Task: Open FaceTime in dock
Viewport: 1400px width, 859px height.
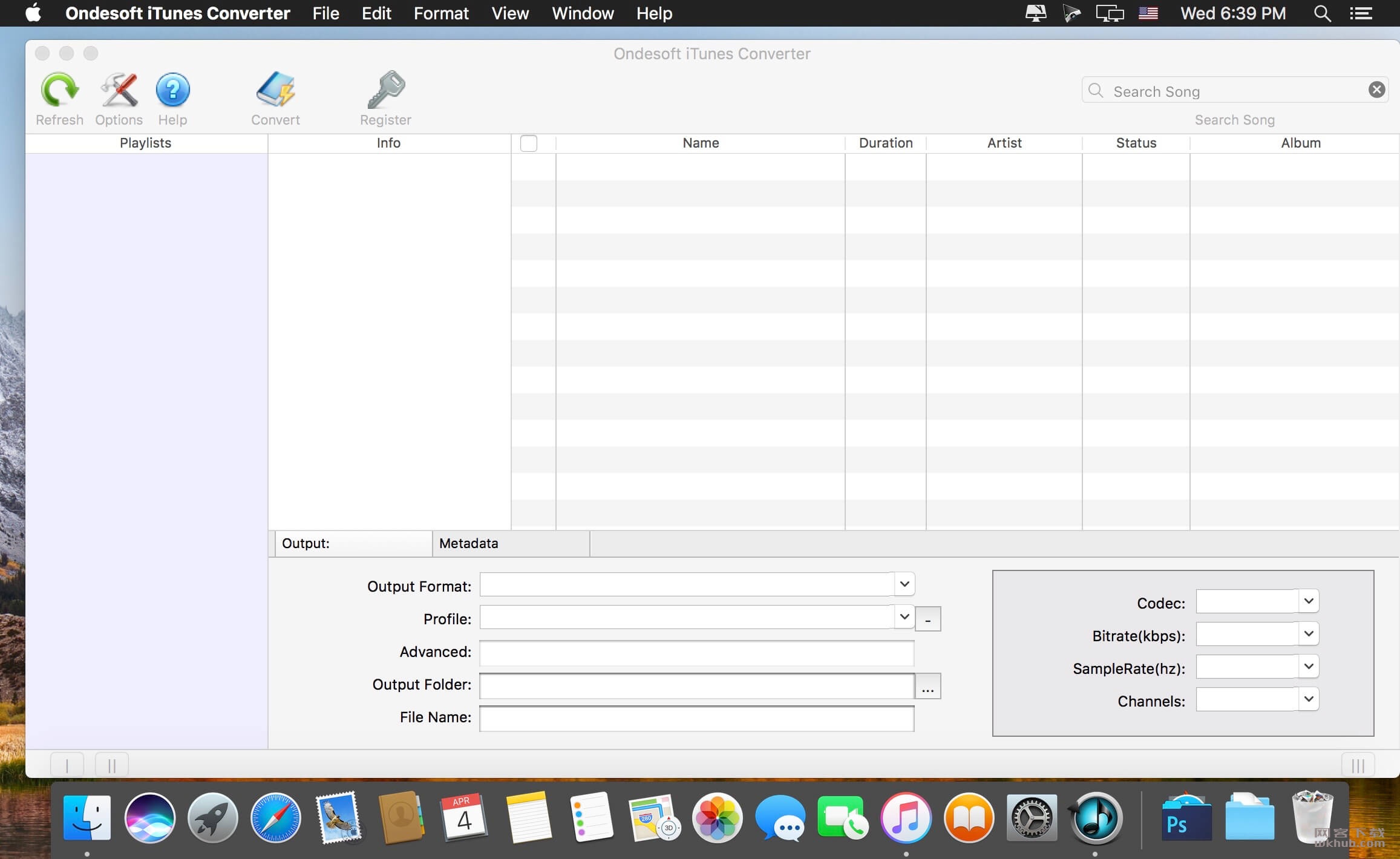Action: tap(842, 818)
